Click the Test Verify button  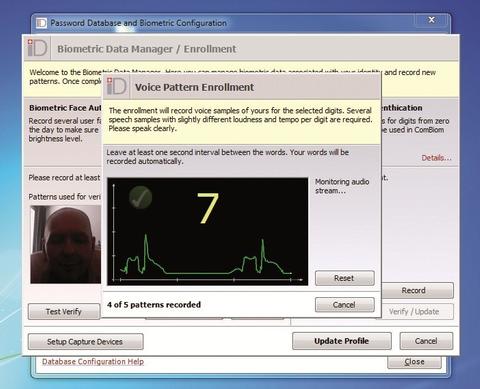click(64, 312)
